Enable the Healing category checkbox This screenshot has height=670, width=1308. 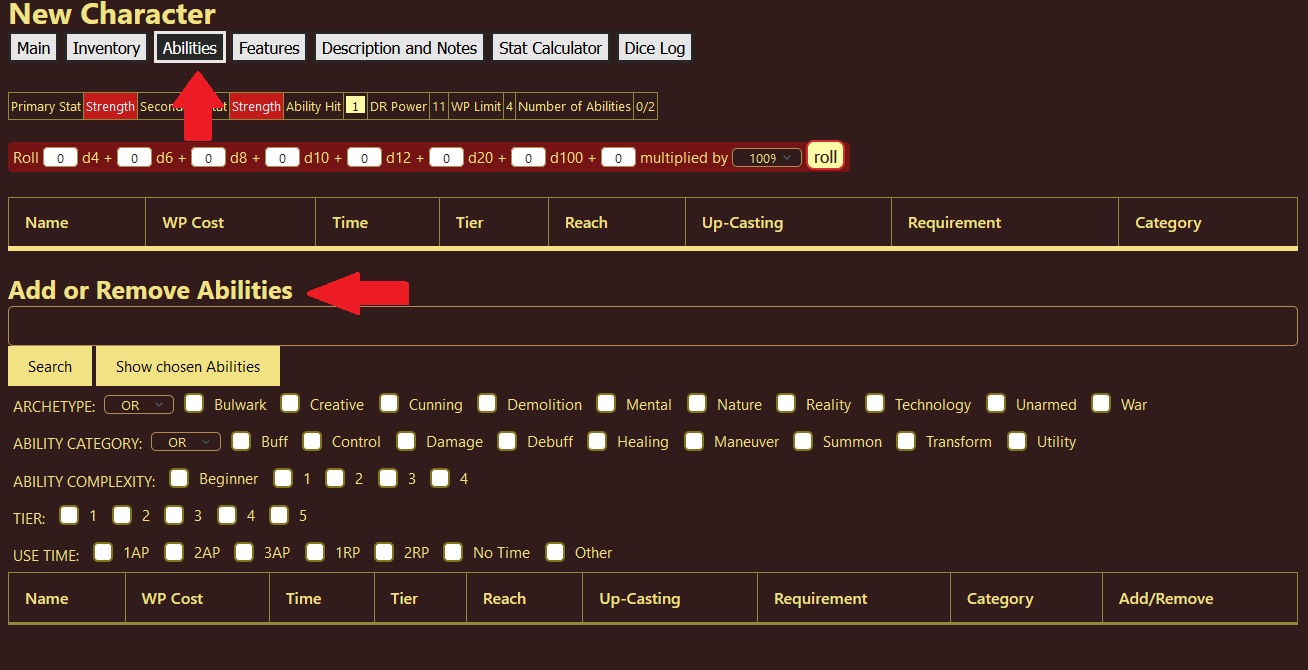(597, 441)
